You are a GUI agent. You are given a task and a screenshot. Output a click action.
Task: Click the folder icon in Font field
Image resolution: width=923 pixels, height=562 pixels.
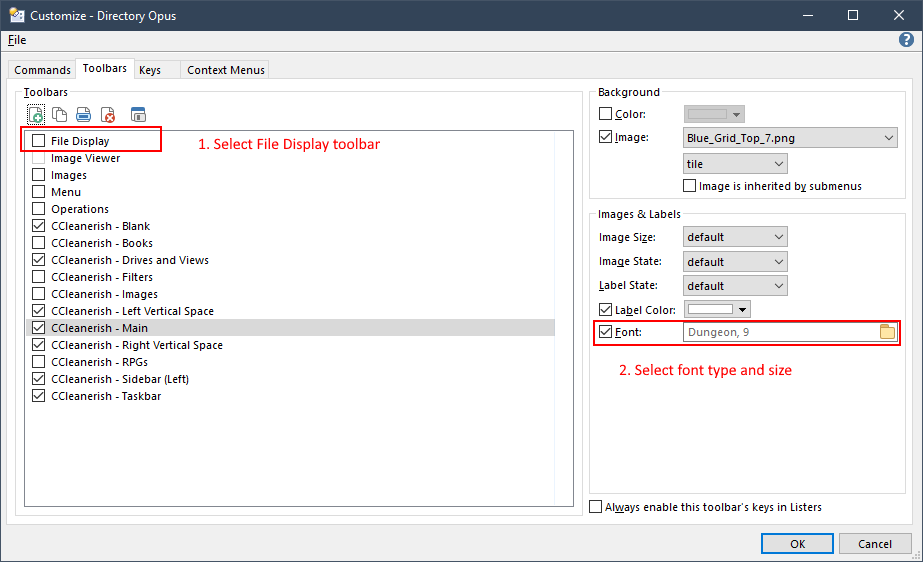click(x=887, y=332)
